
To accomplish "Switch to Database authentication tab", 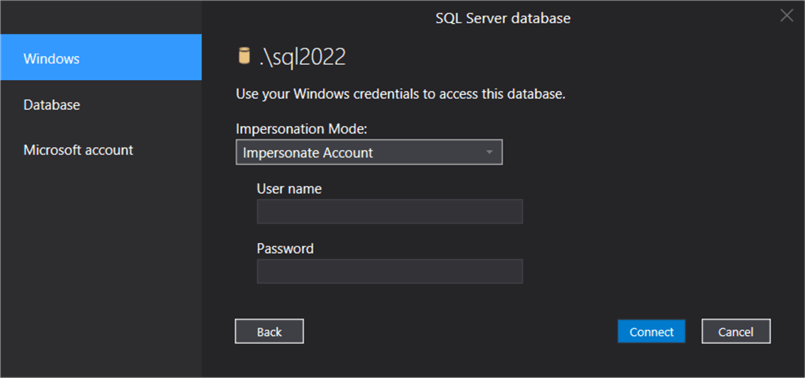I will 101,105.
